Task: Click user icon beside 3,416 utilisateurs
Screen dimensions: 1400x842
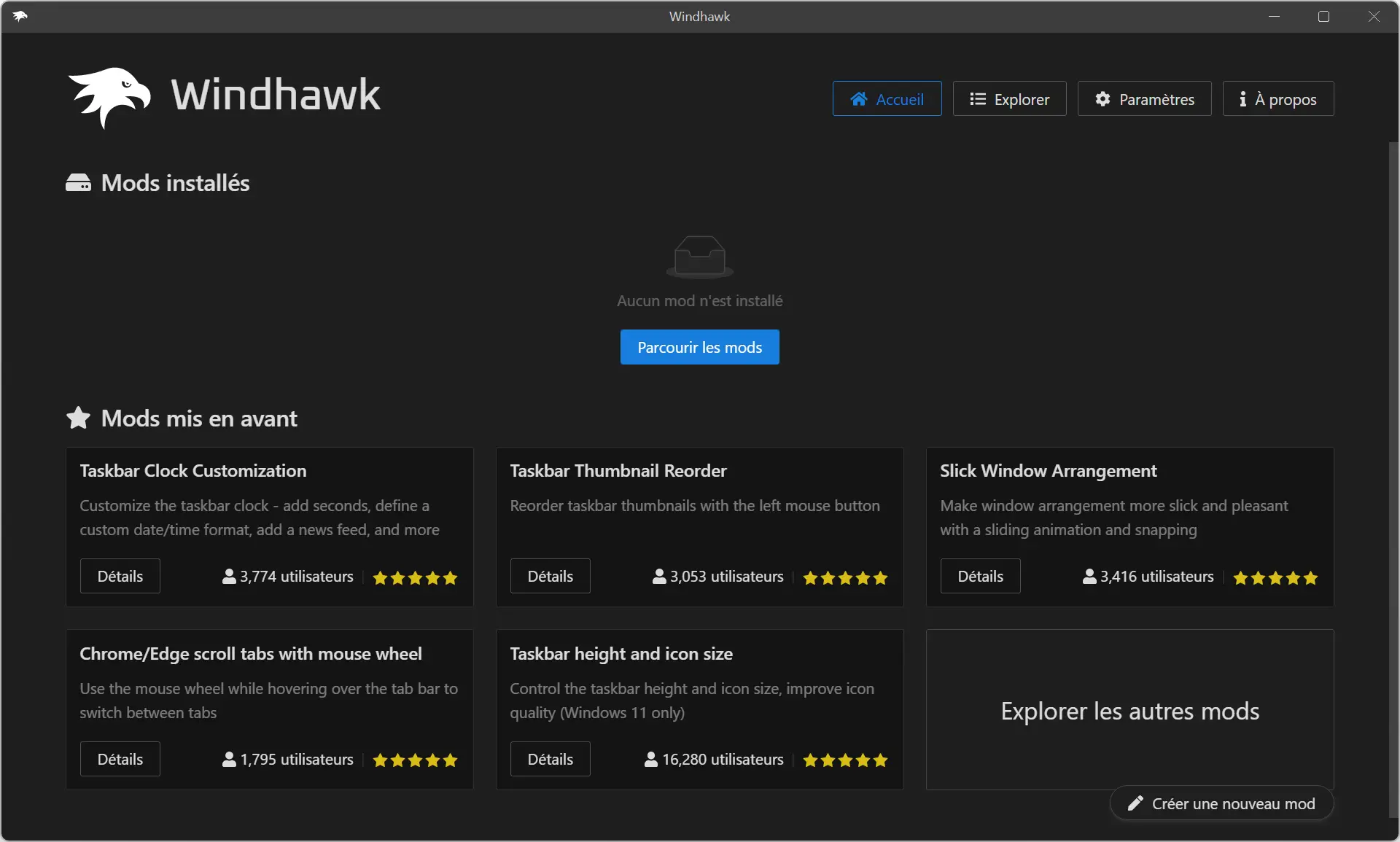Action: coord(1089,576)
